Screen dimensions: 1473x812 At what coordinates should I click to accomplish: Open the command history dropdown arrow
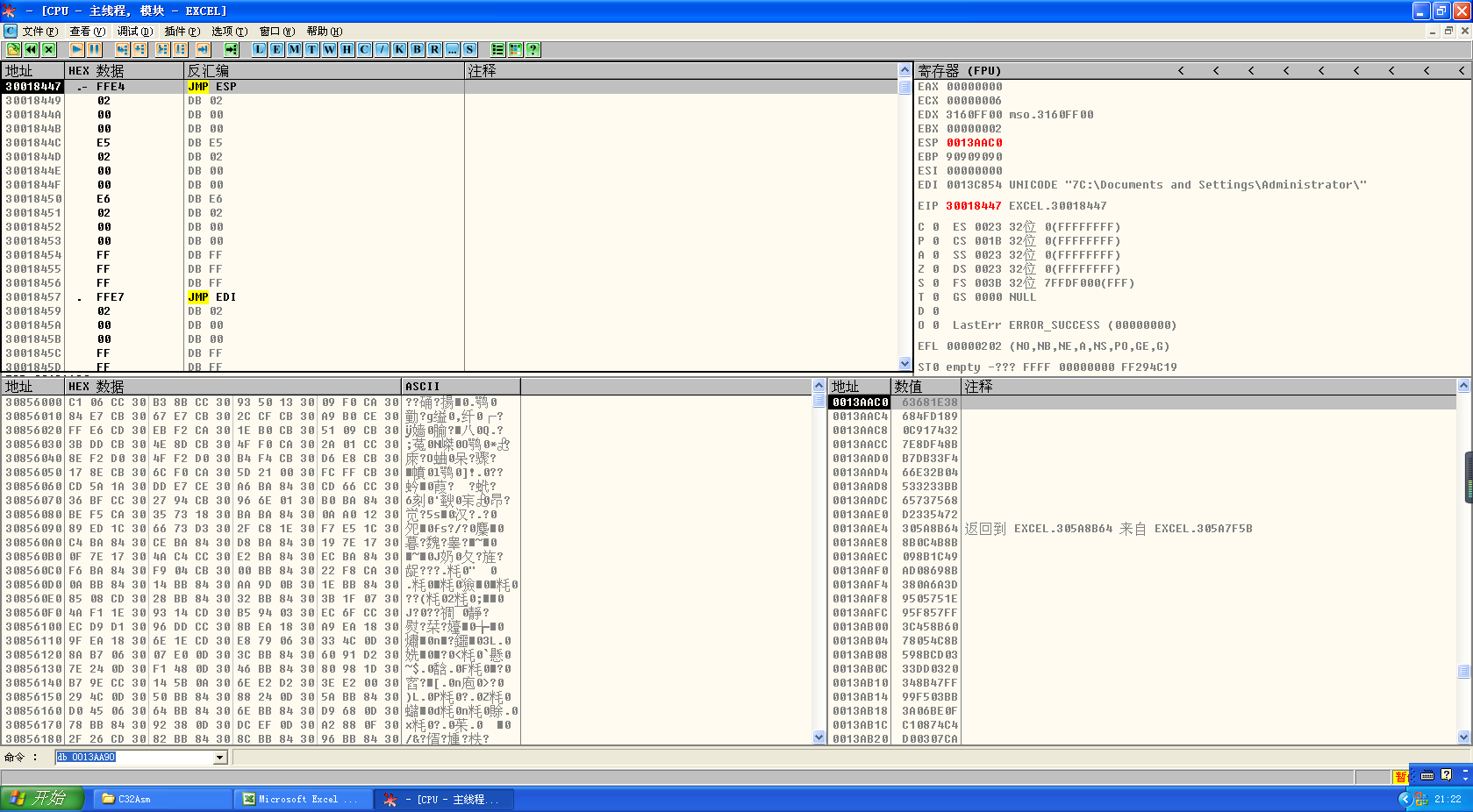pos(219,758)
